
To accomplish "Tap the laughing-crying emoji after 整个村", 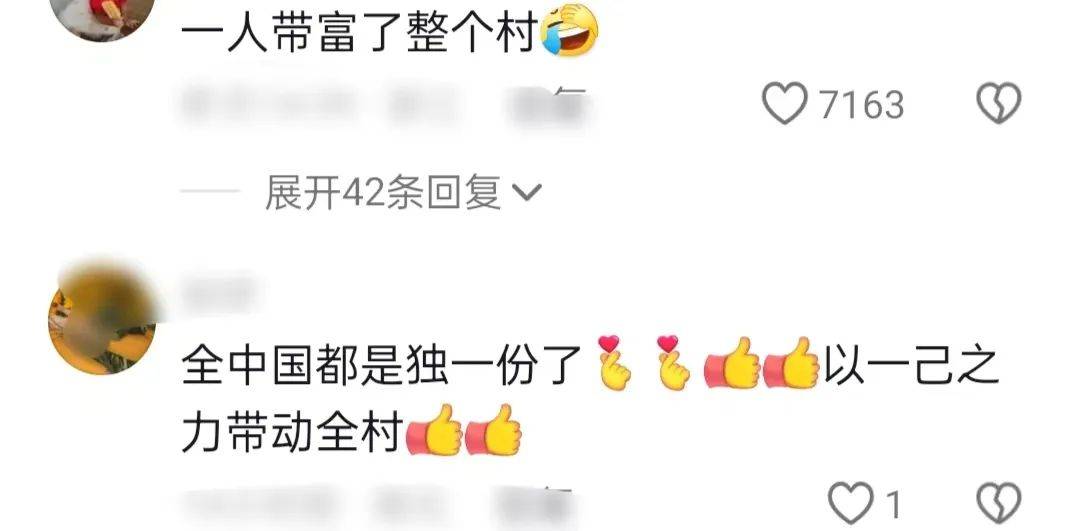I will 569,30.
